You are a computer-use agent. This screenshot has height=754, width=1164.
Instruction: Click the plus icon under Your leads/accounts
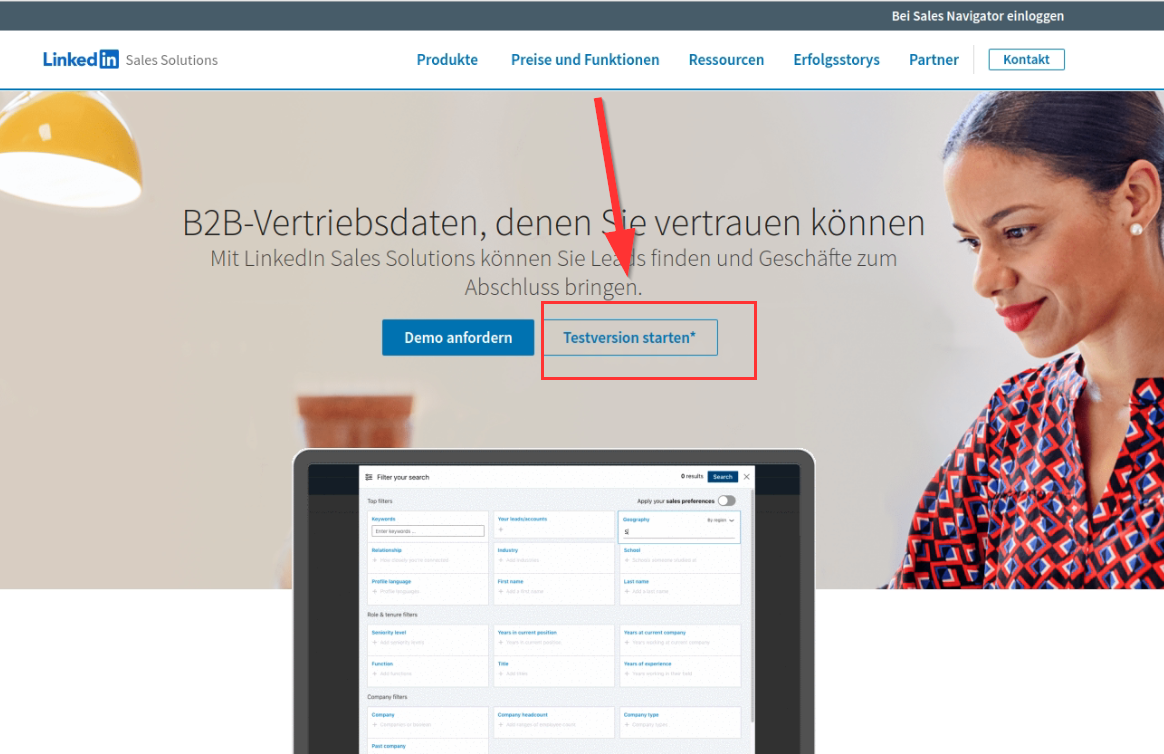[501, 530]
